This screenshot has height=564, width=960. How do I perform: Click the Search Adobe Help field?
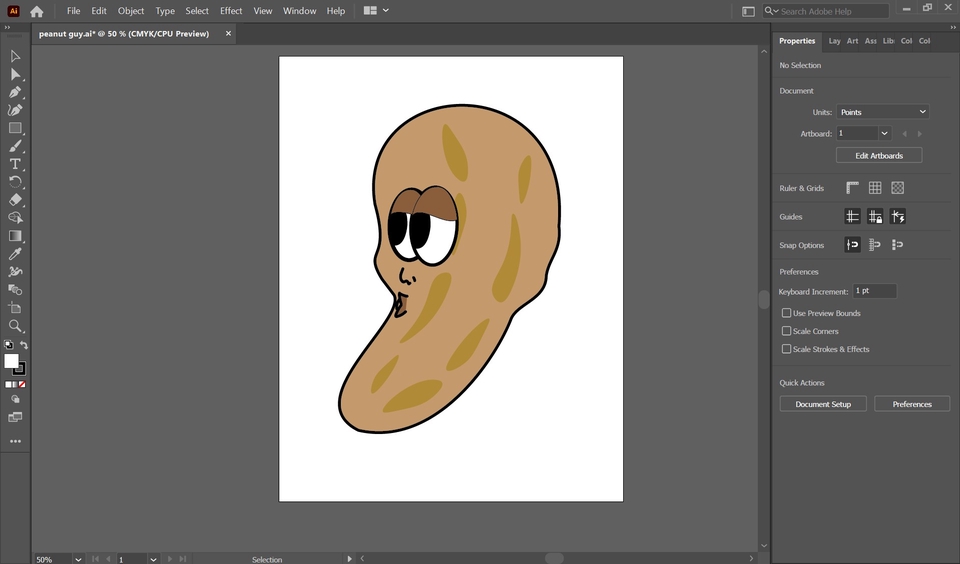(x=826, y=11)
